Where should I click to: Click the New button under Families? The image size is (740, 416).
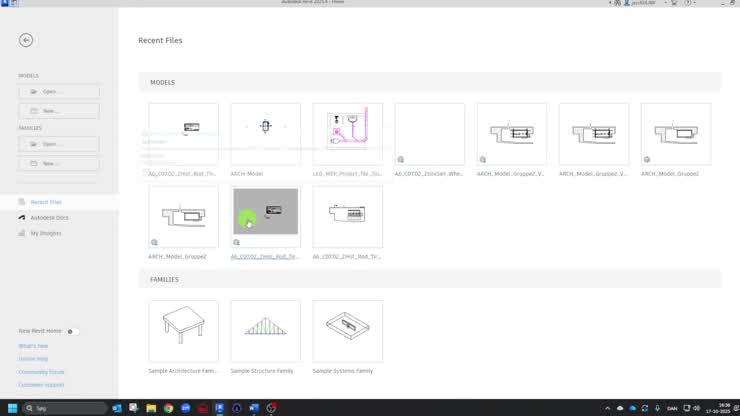(59, 163)
